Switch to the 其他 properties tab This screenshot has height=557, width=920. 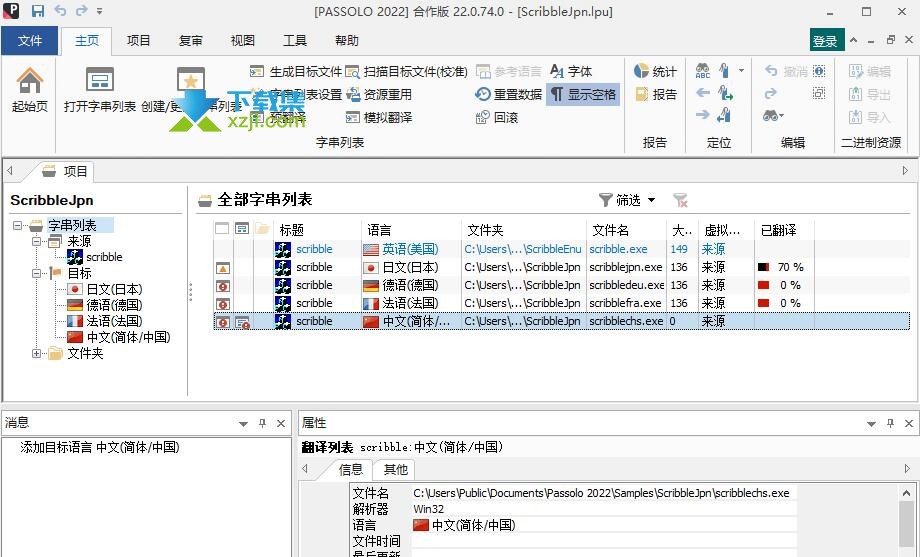tap(395, 470)
